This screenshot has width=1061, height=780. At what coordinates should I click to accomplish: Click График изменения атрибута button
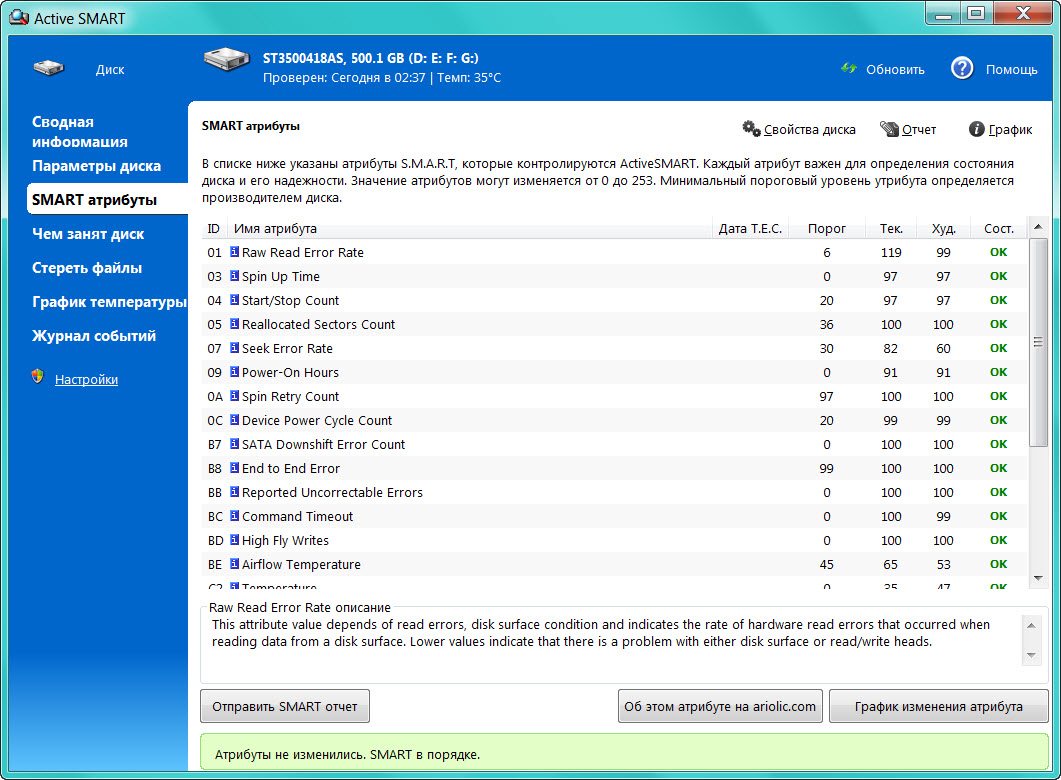[939, 706]
